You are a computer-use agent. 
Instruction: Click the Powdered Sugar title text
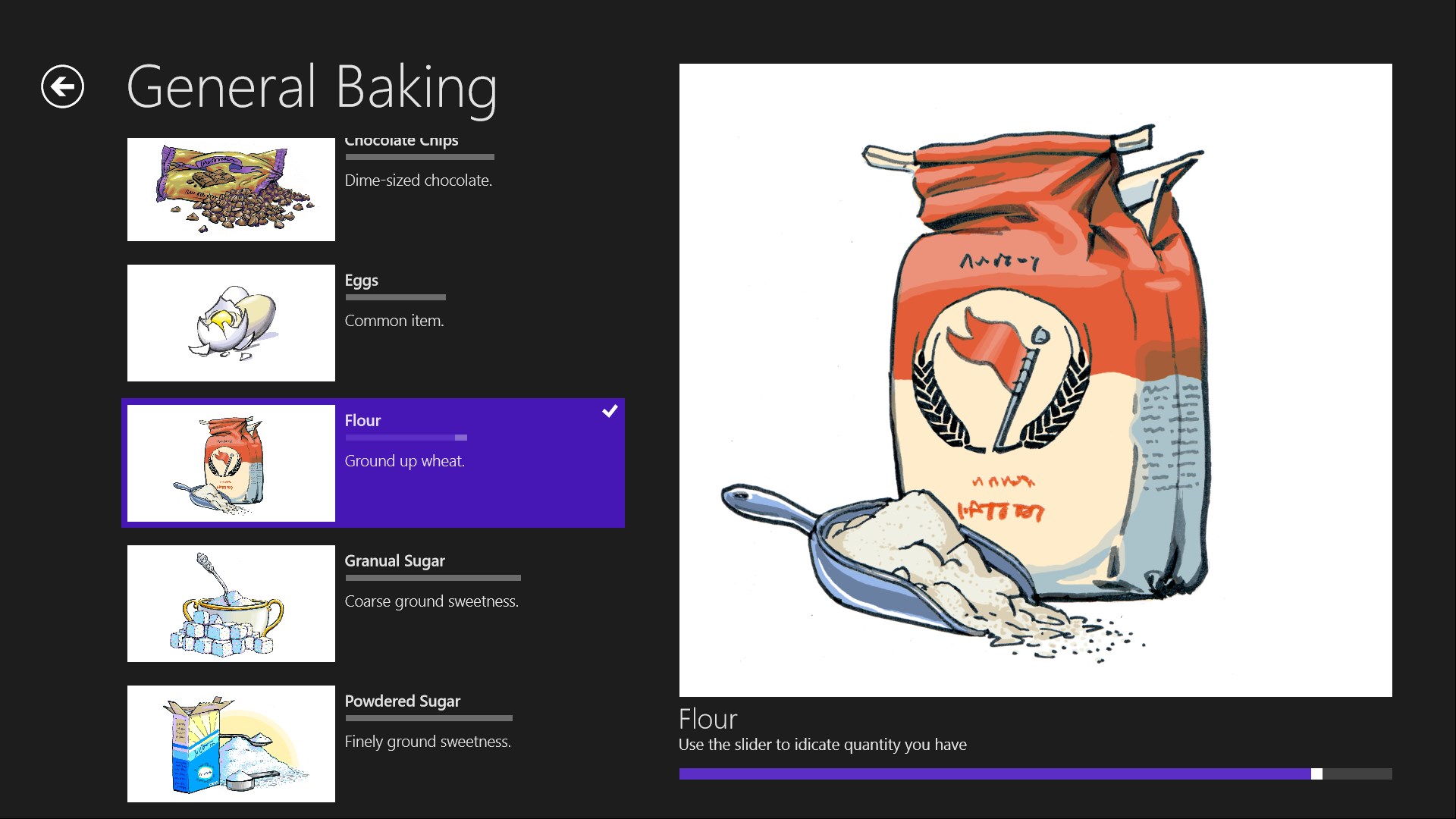click(x=402, y=701)
